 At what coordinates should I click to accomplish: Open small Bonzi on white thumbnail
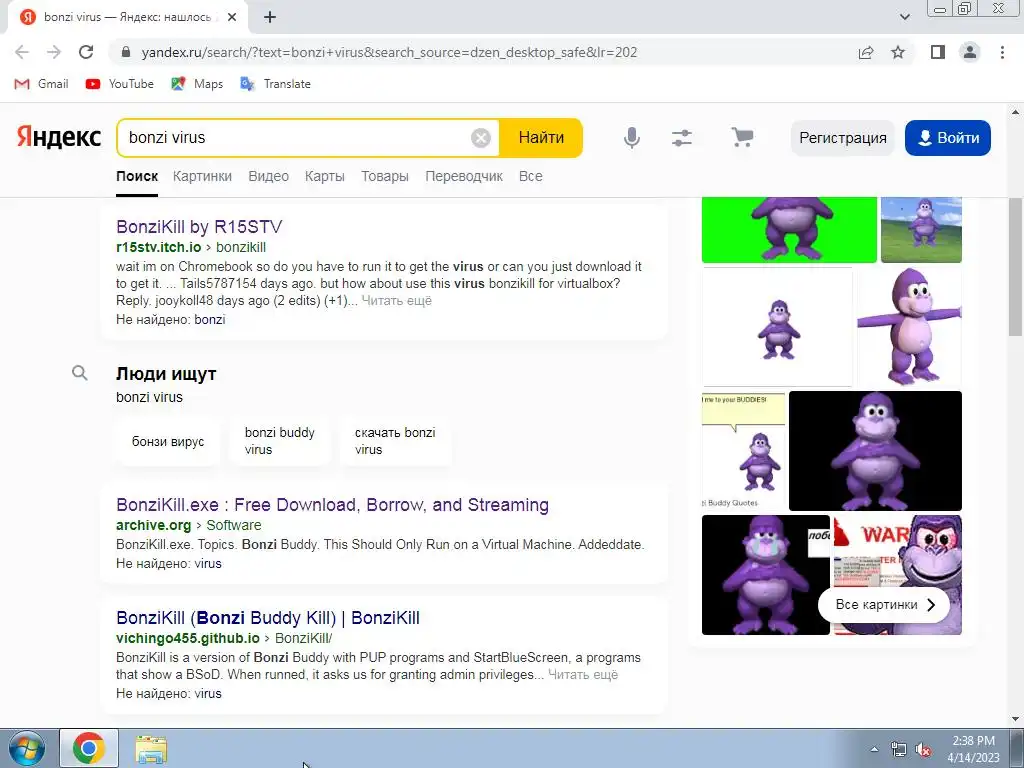tap(777, 327)
